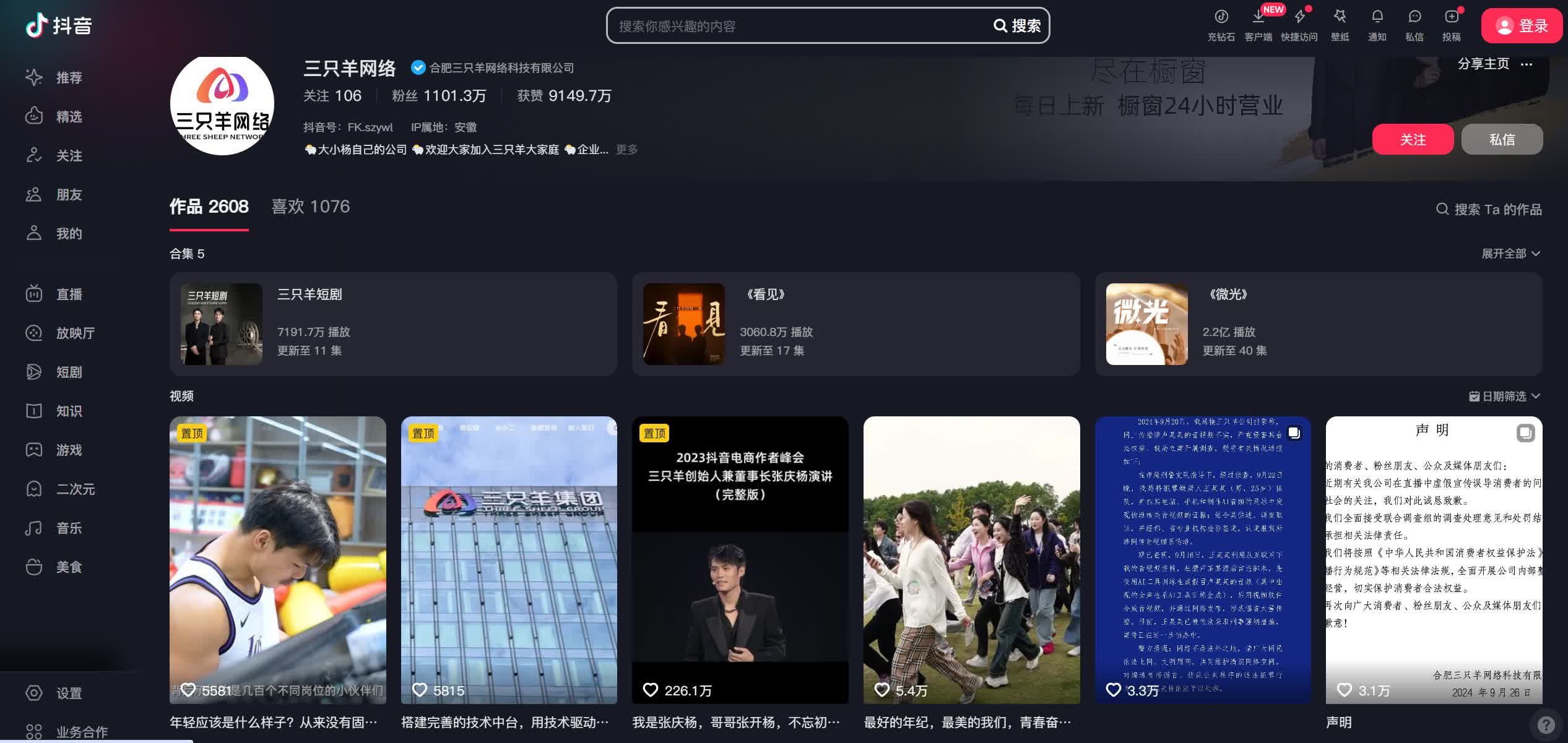Click 分享主页 share profile

click(x=1483, y=64)
